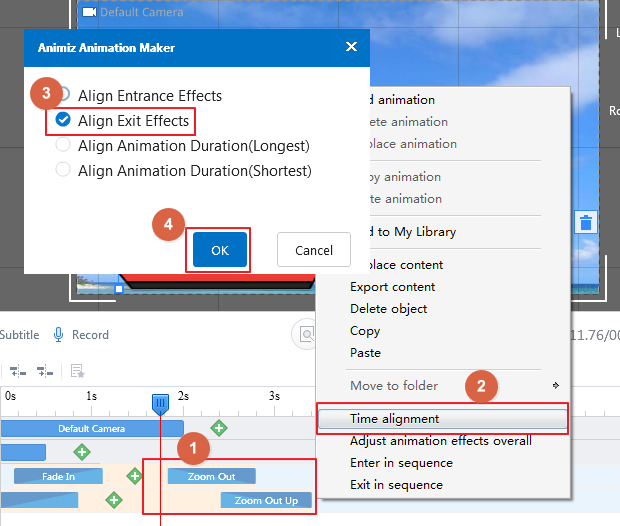Choose Export content in context menu
Screen dimensions: 620x526
point(392,287)
